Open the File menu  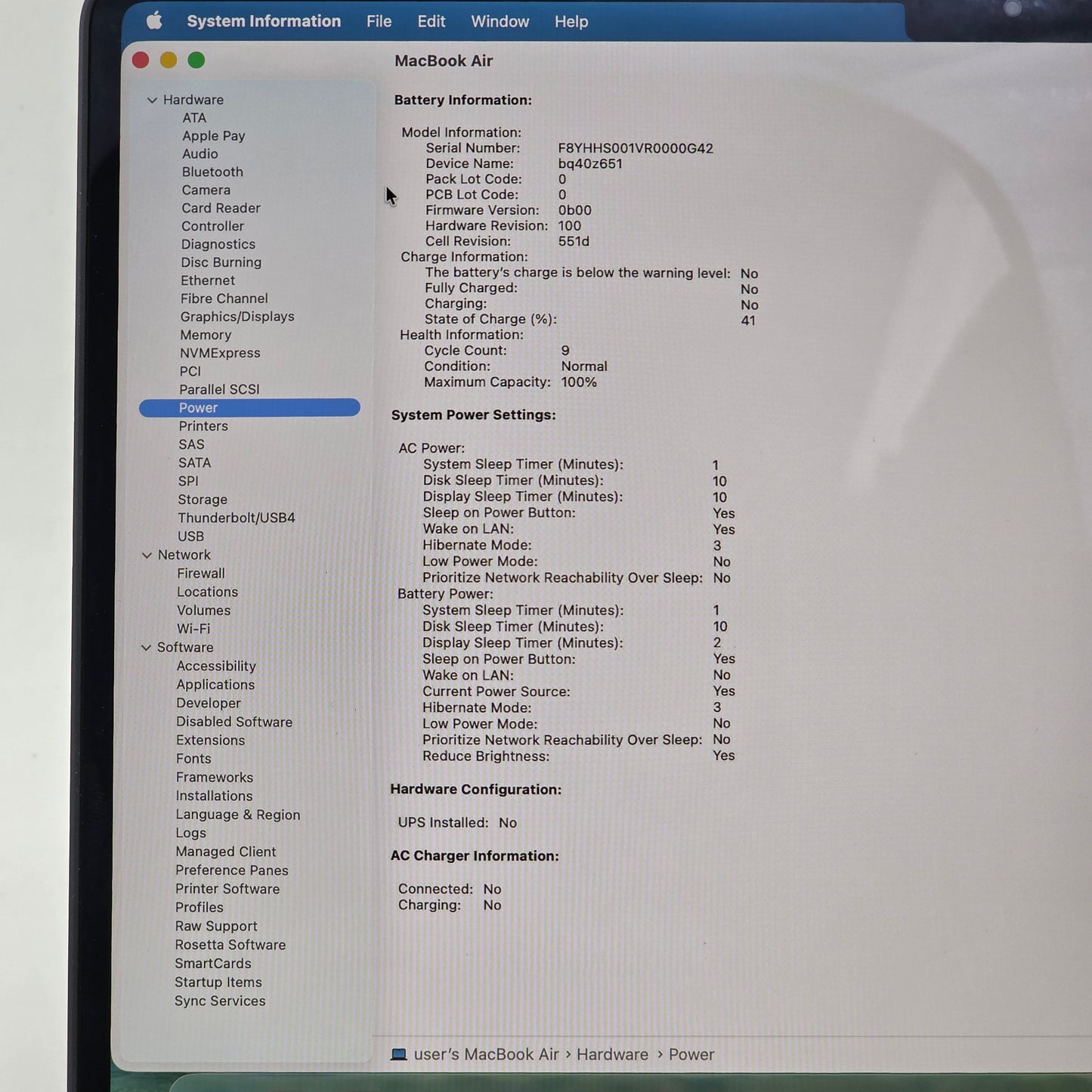[379, 21]
